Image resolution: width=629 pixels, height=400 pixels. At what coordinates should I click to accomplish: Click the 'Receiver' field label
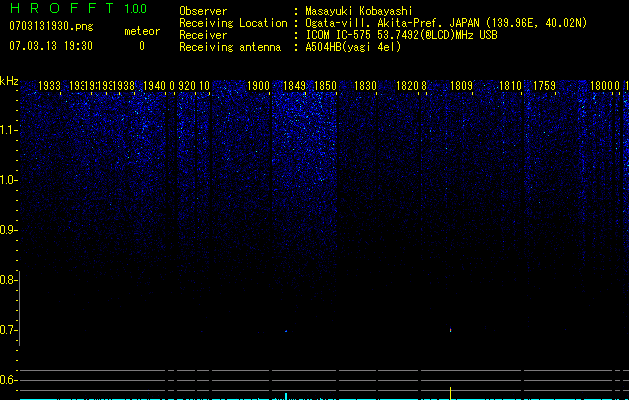coord(203,35)
